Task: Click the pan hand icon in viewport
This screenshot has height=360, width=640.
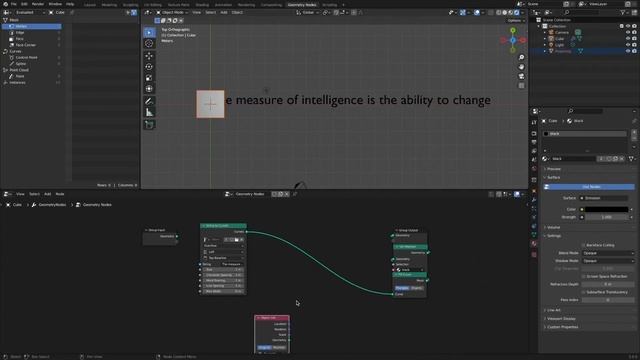Action: click(x=521, y=67)
